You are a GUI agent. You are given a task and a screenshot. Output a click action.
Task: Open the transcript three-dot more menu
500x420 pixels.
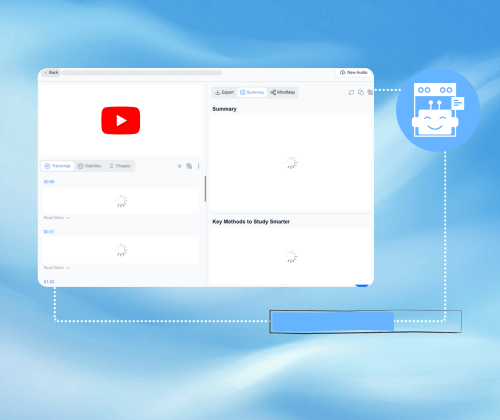pos(199,166)
